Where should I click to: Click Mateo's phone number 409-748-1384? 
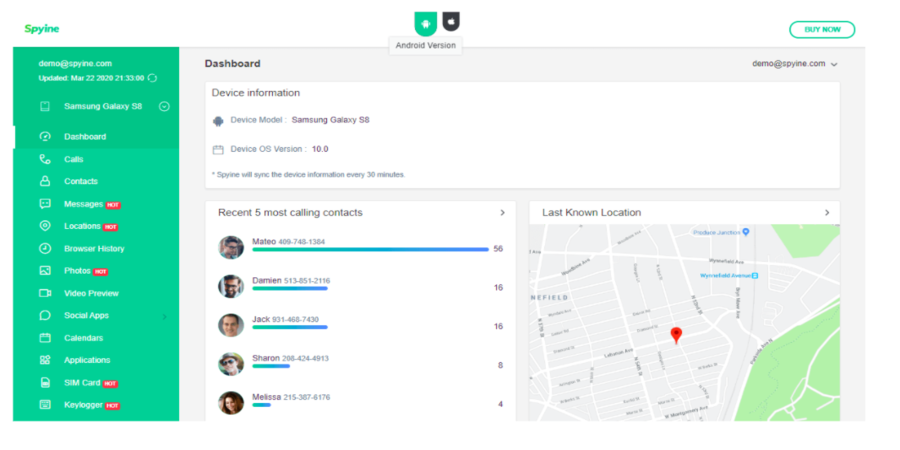[x=301, y=242]
